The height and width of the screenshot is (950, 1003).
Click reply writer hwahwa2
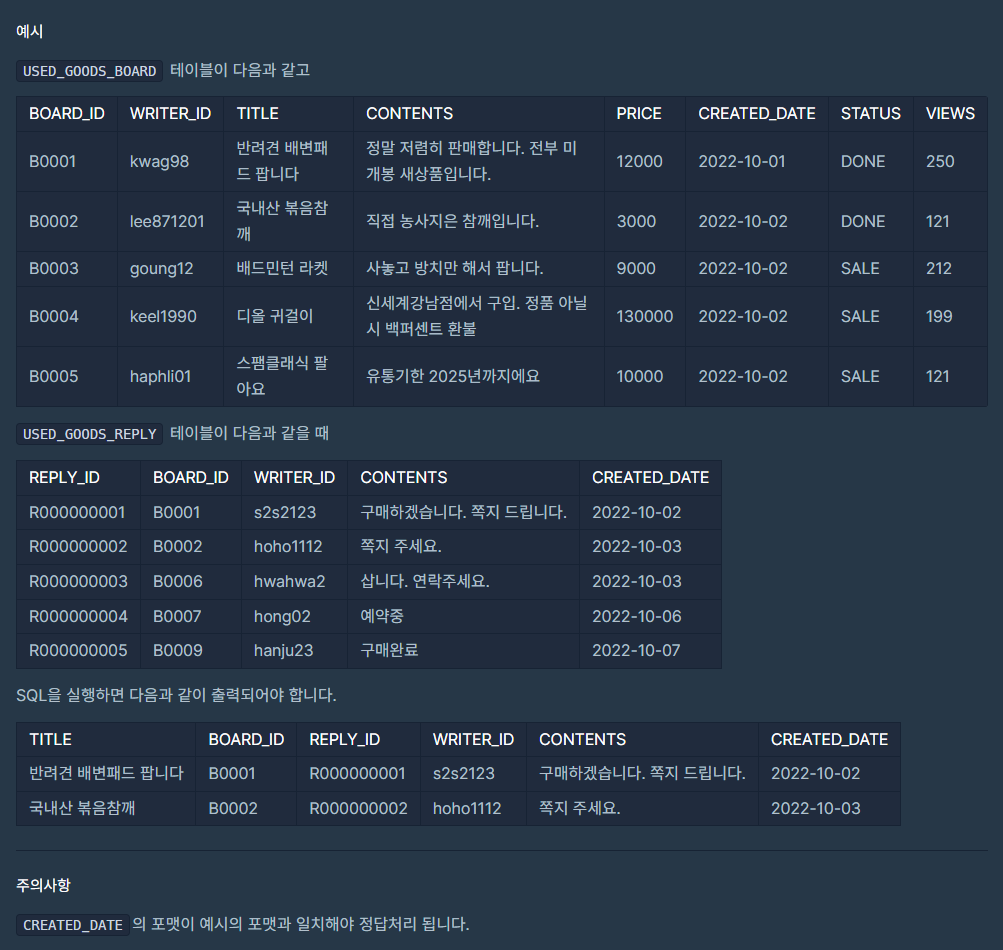pos(289,581)
